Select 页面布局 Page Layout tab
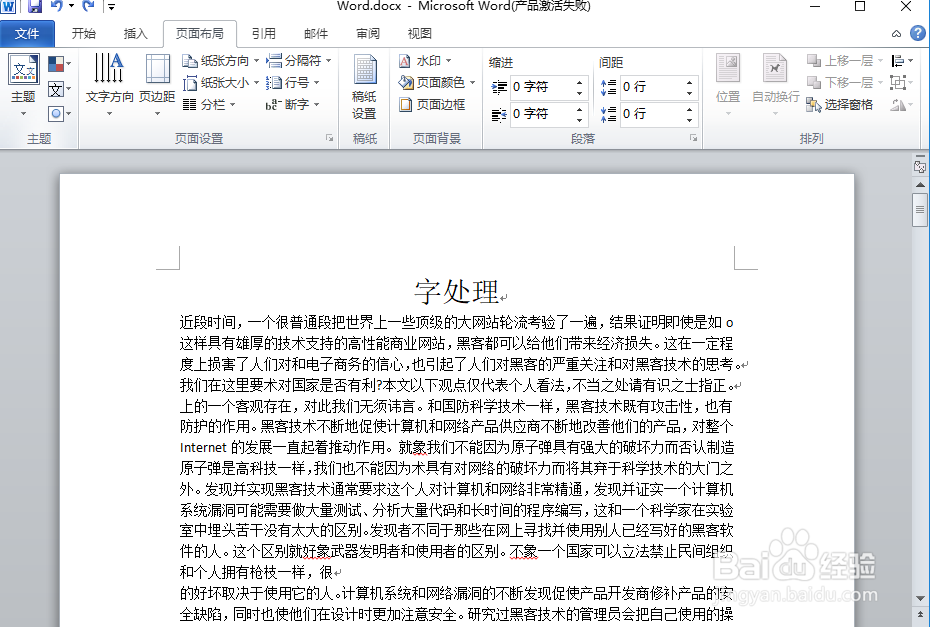930x627 pixels. (x=200, y=34)
